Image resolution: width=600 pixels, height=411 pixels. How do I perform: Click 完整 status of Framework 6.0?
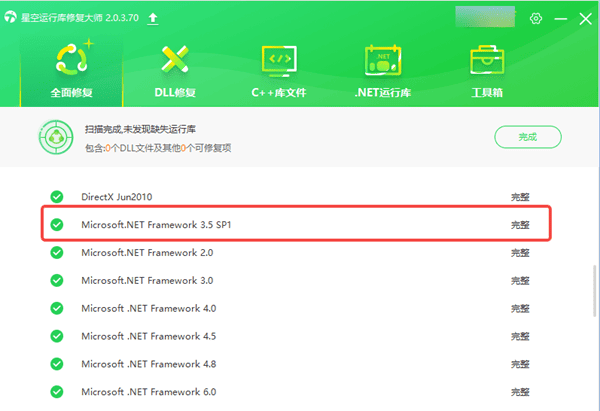pyautogui.click(x=520, y=392)
